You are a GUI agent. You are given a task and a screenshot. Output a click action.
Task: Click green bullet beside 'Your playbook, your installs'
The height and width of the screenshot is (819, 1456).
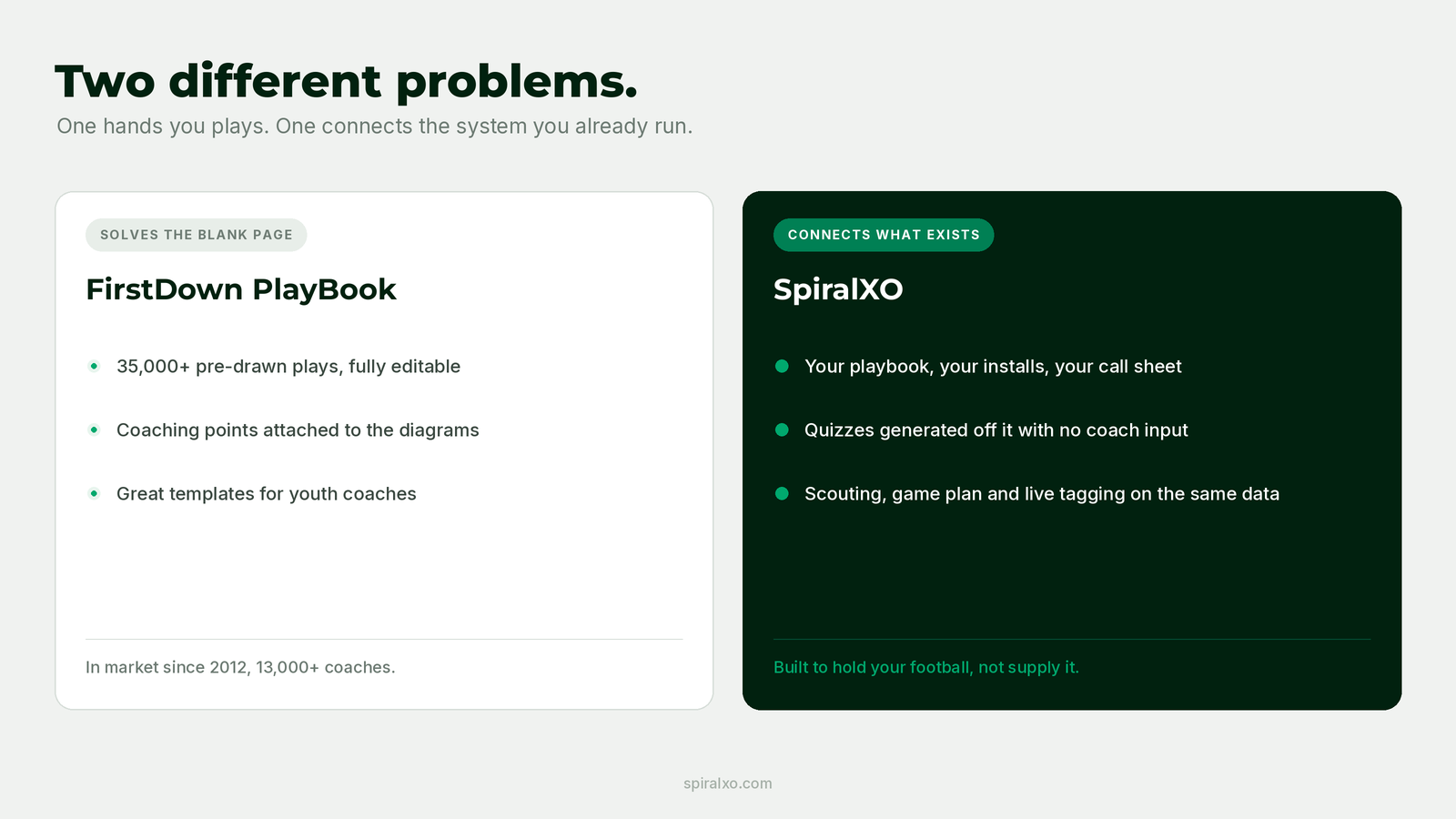click(x=782, y=366)
